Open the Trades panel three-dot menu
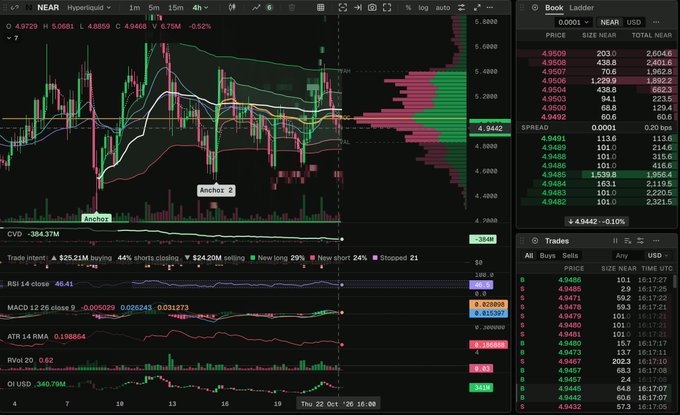The width and height of the screenshot is (680, 415). pos(656,241)
